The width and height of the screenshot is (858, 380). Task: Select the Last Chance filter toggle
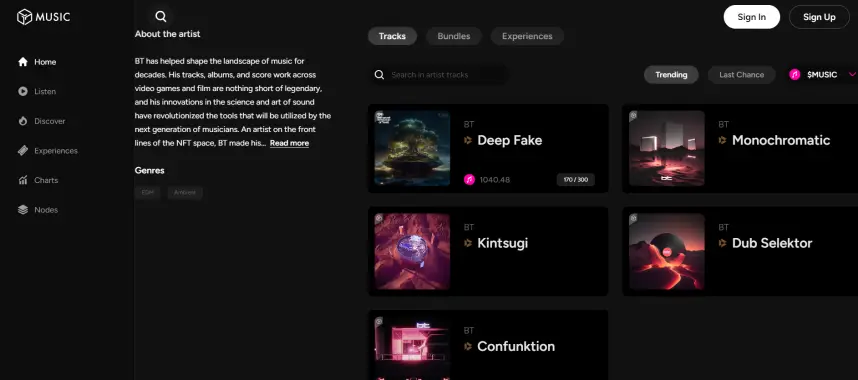tap(741, 74)
